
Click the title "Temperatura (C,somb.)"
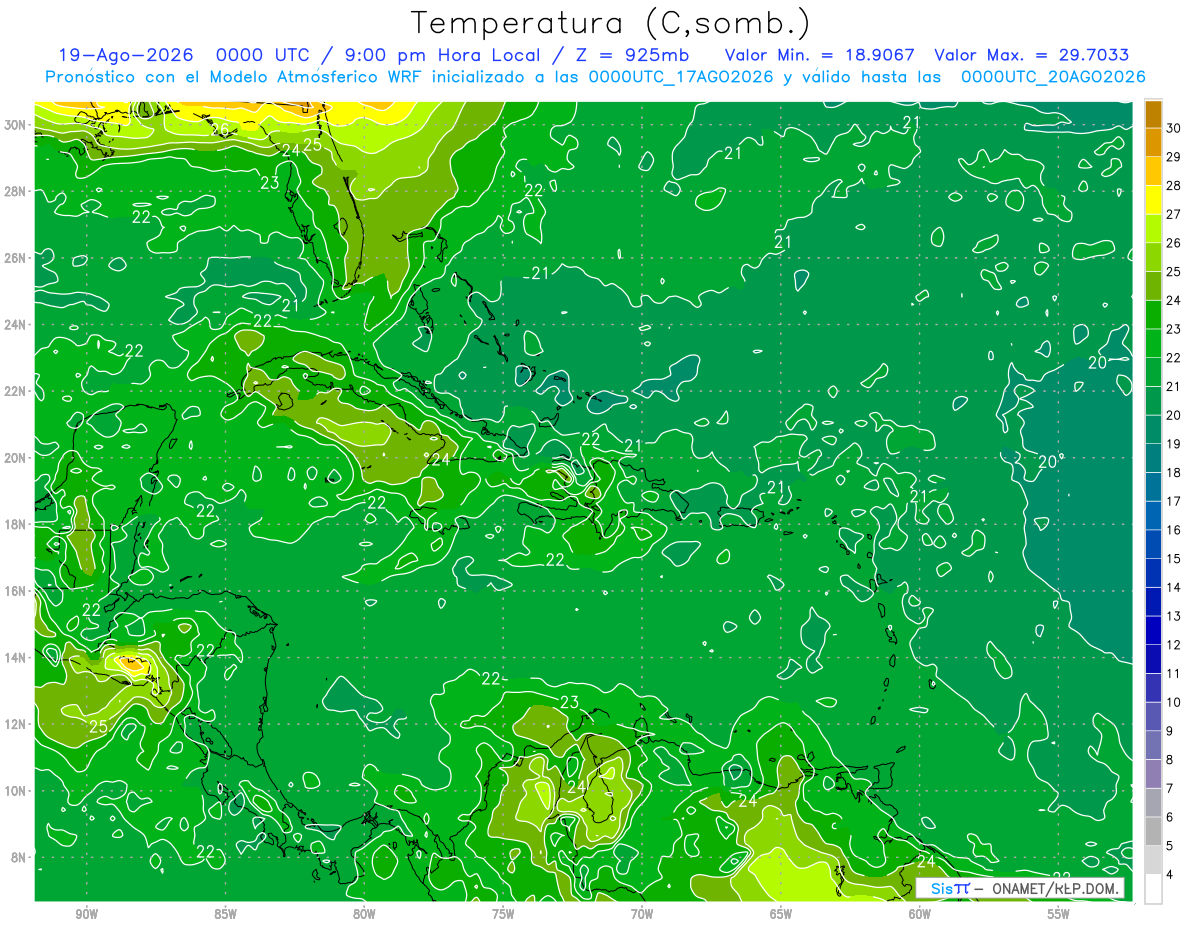click(610, 23)
